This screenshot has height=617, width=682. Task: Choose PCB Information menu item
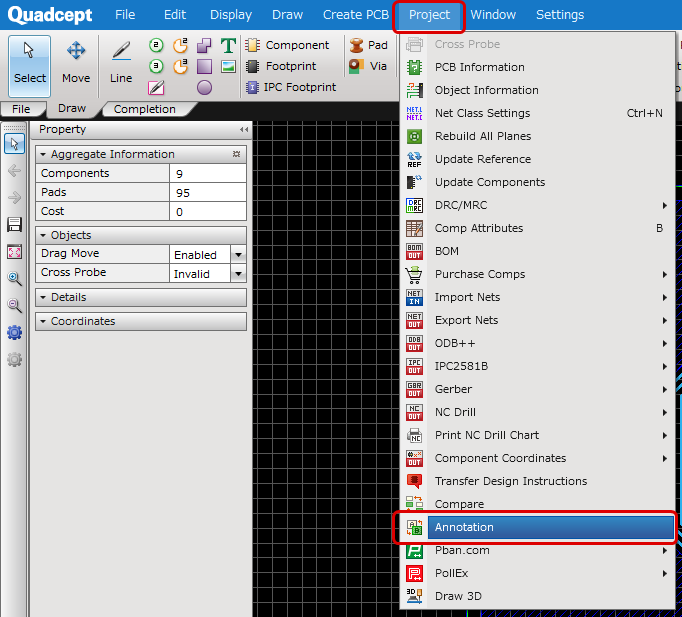[537, 67]
